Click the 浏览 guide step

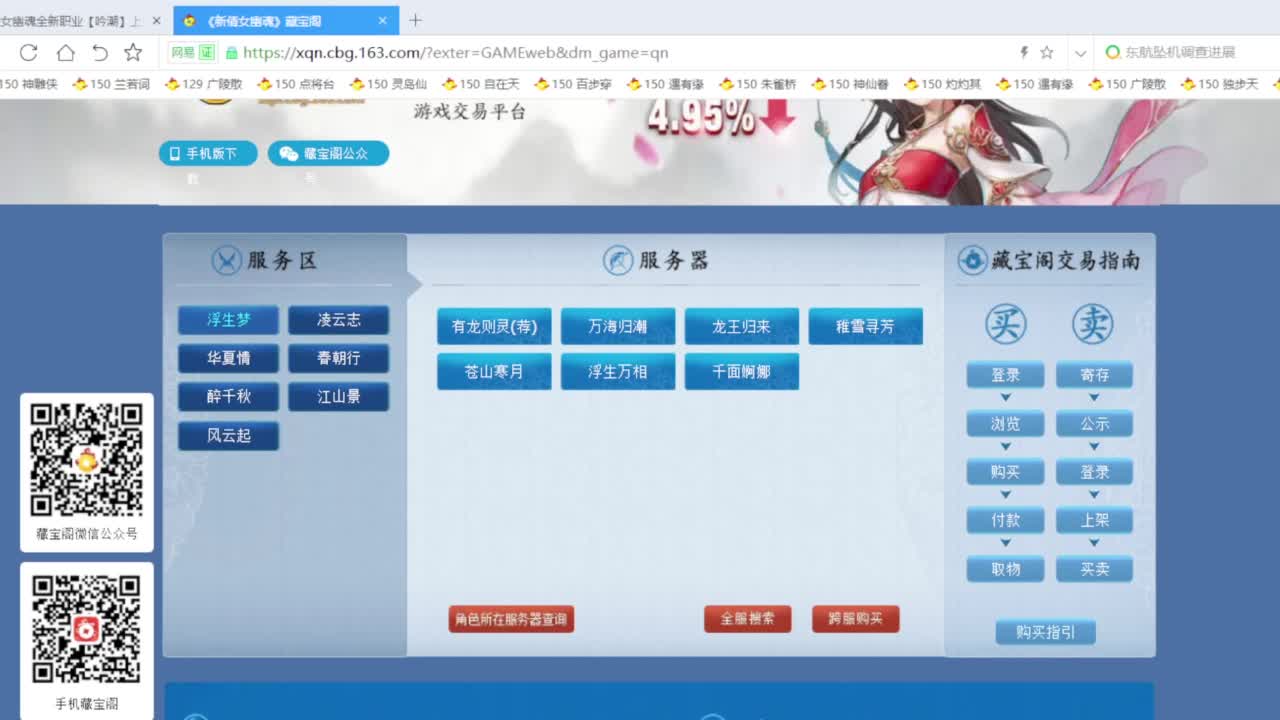click(1006, 424)
